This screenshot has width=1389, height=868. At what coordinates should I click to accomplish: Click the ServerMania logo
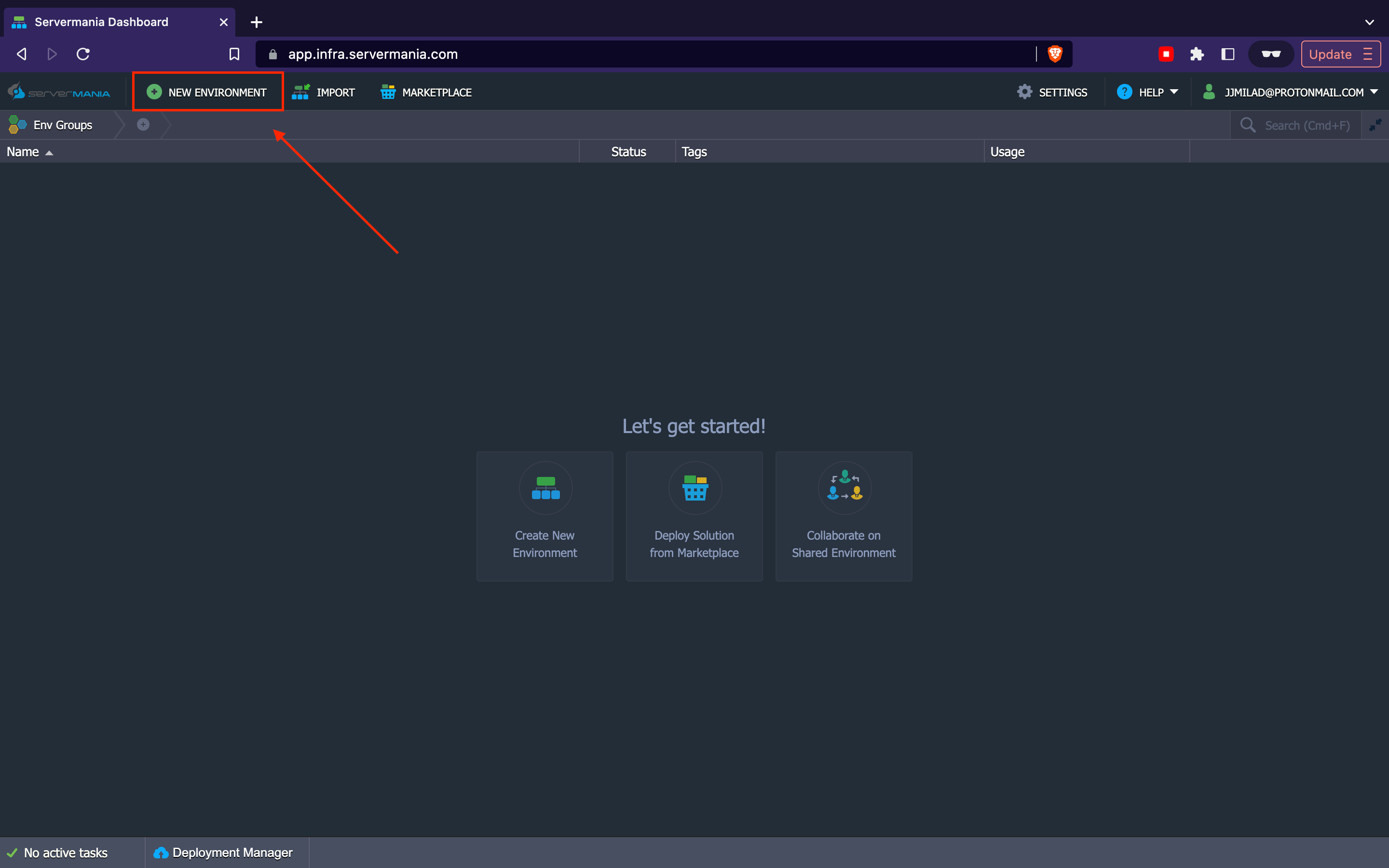click(58, 92)
